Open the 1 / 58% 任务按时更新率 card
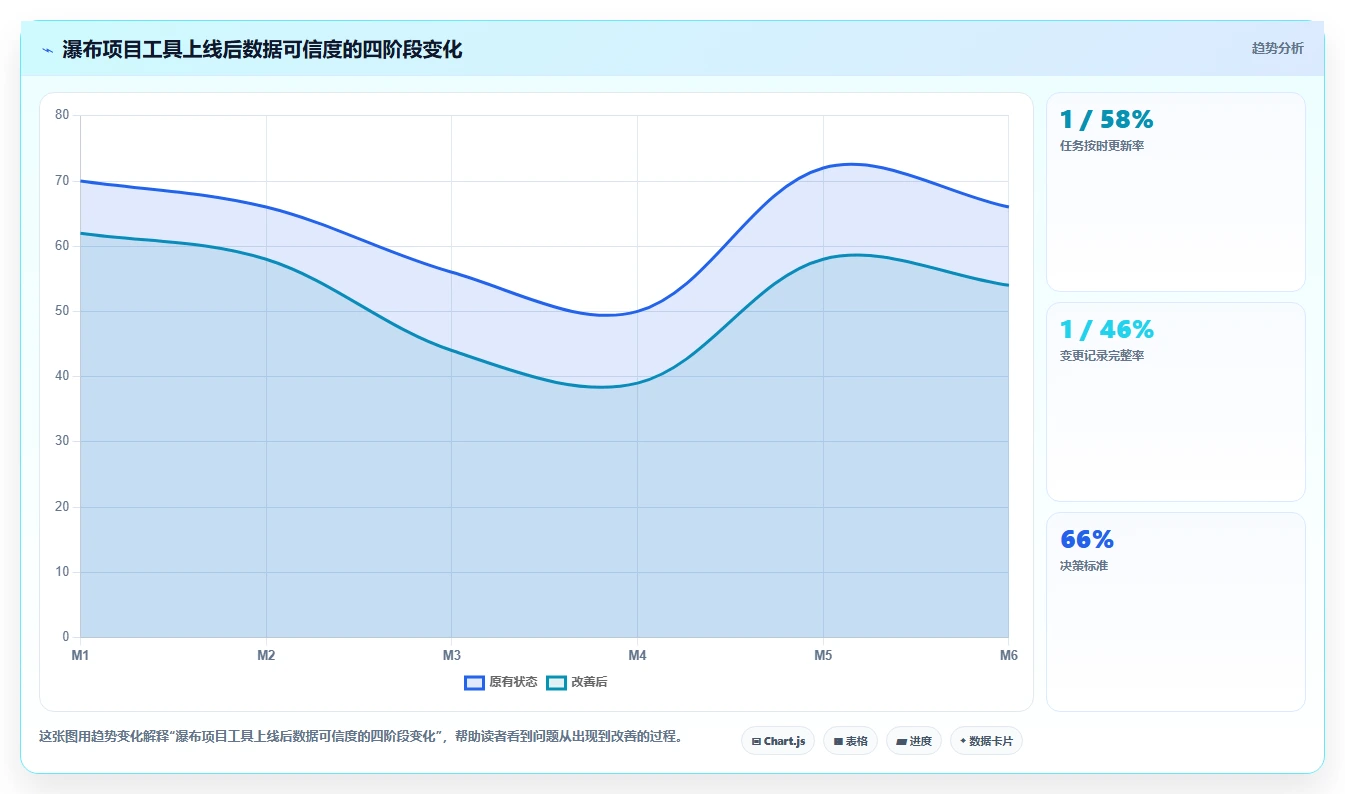 pos(1175,192)
